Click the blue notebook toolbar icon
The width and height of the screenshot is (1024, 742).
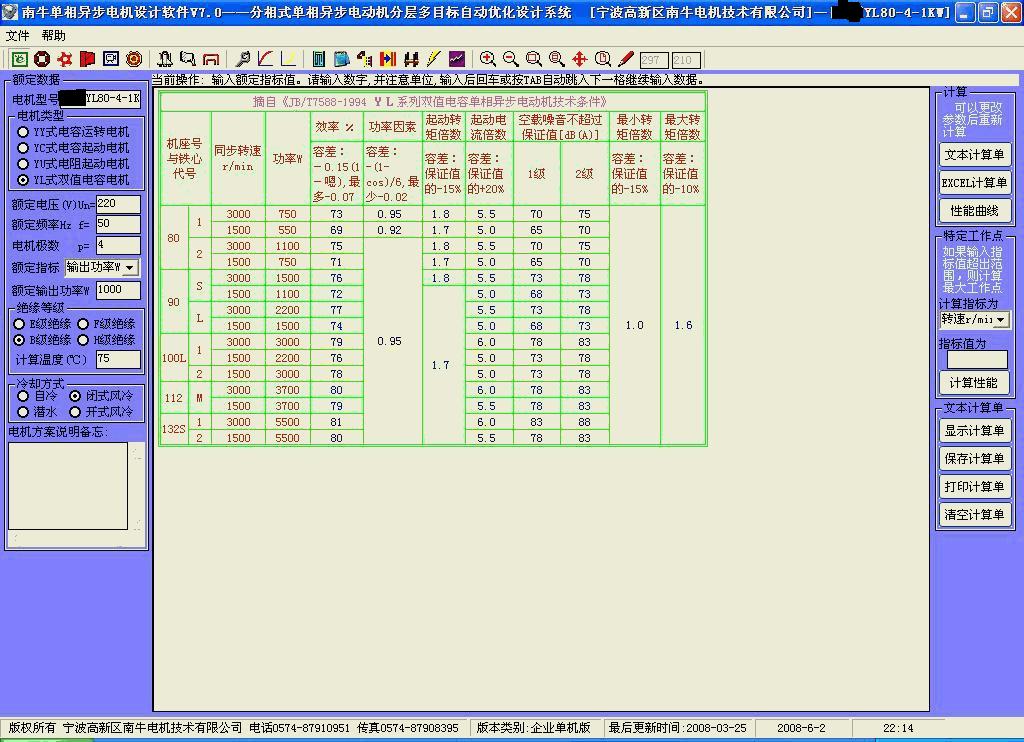[342, 59]
